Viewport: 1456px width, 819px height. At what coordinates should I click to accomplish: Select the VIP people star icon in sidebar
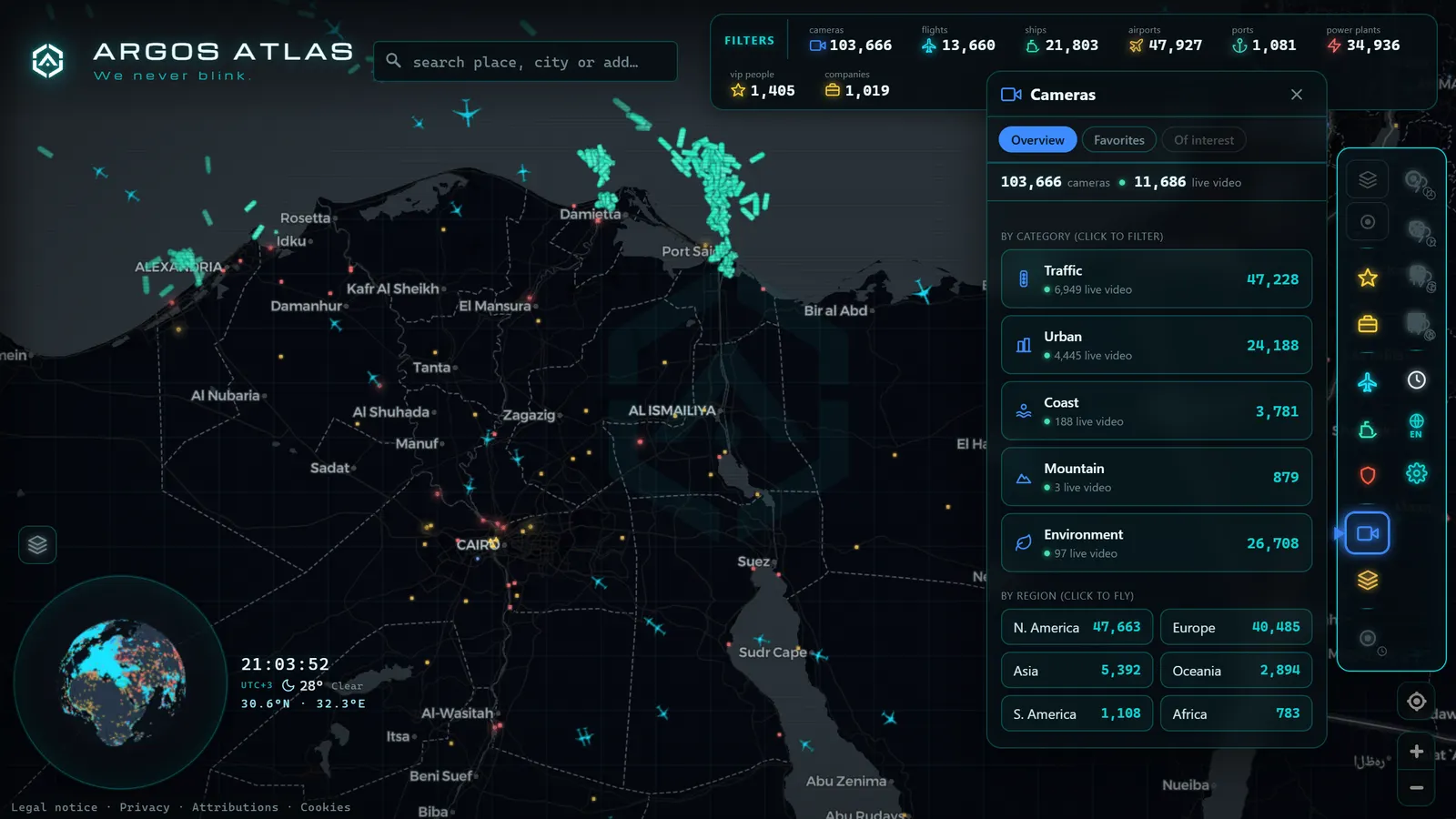[1368, 278]
